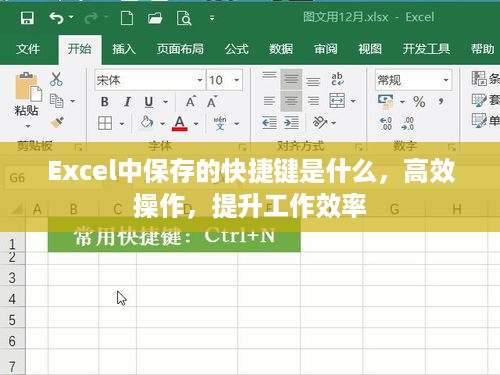The width and height of the screenshot is (500, 375).
Task: Apply Comma Style icon
Action: pyautogui.click(x=441, y=101)
